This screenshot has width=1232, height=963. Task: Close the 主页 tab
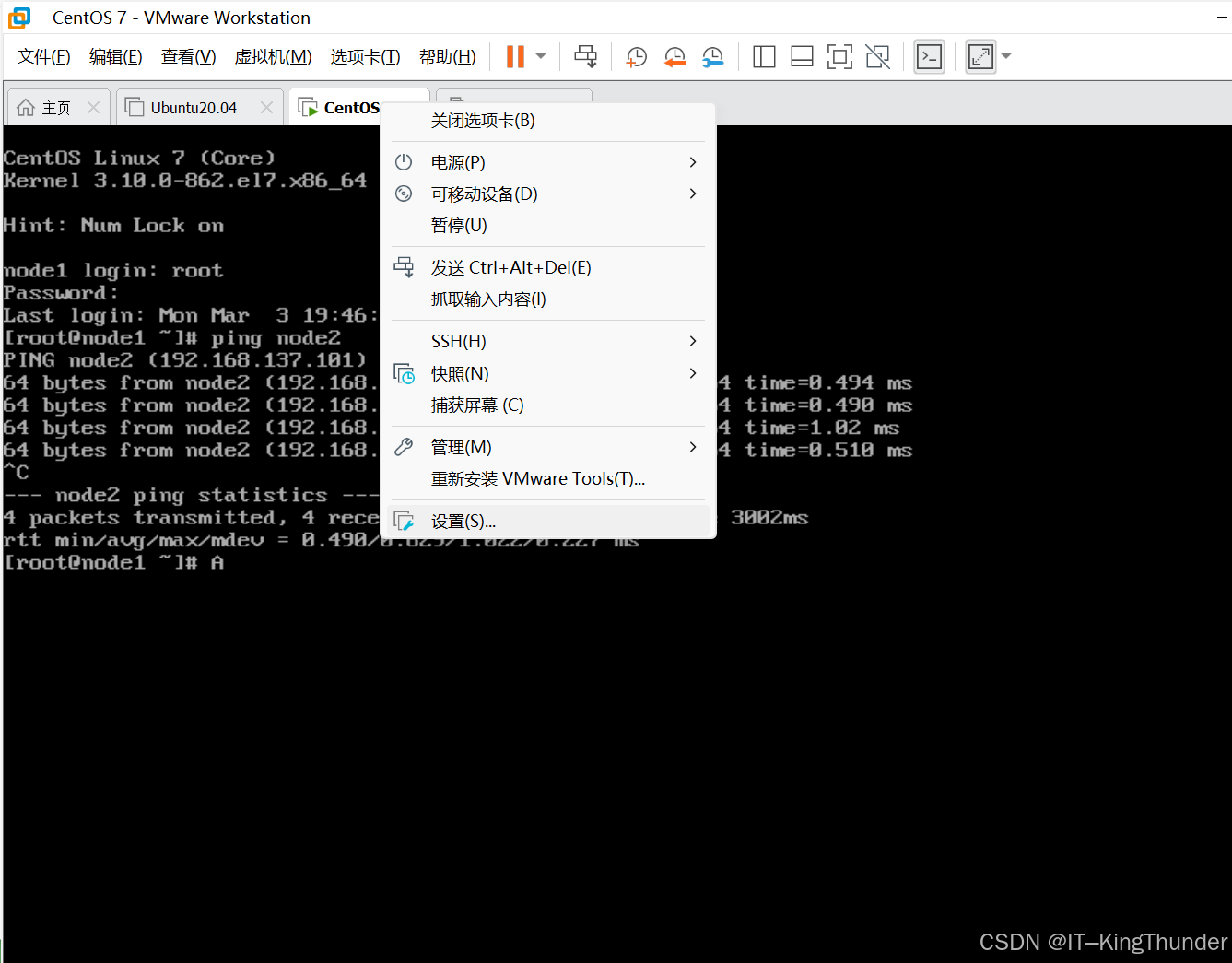[93, 108]
